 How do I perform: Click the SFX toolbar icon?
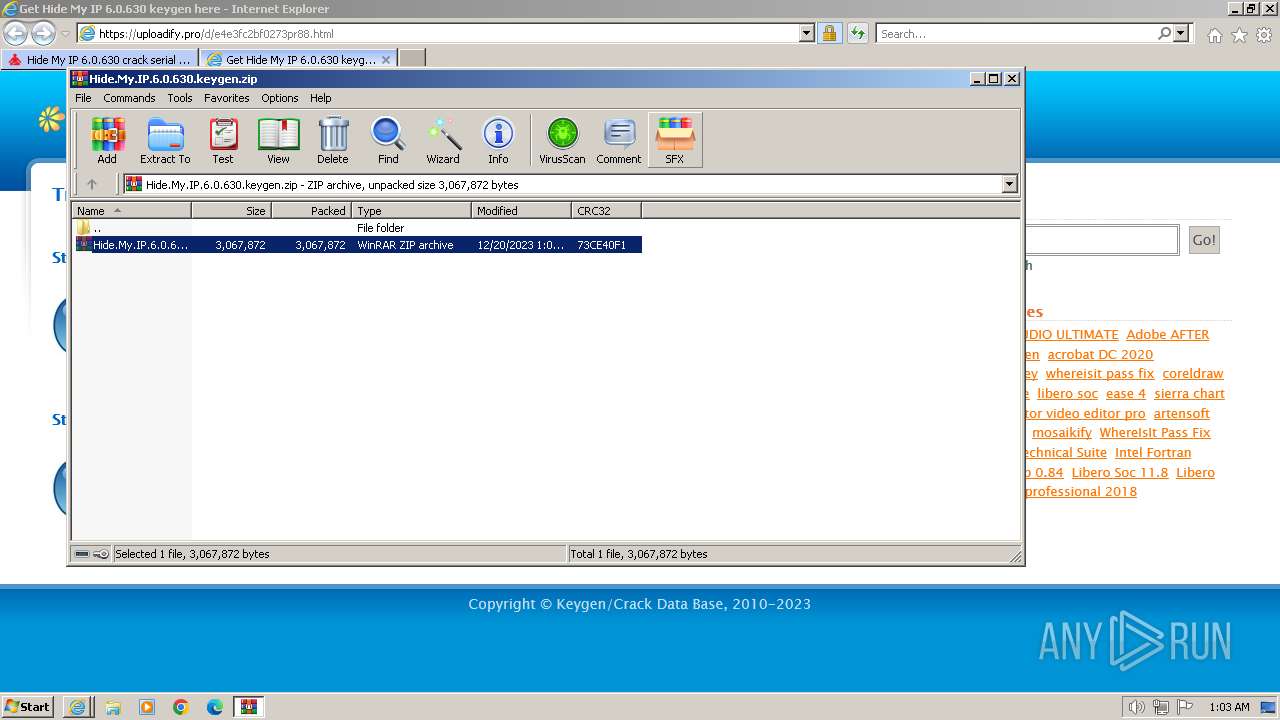[675, 139]
